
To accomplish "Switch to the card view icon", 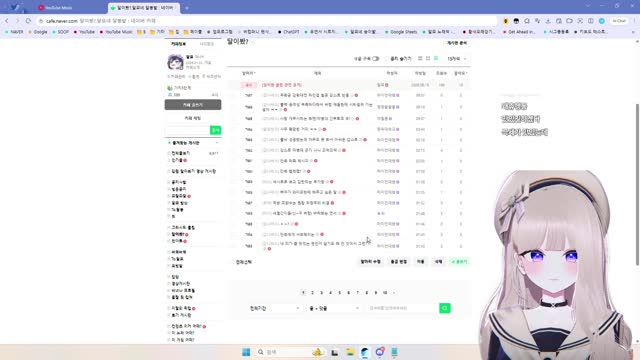I will point(428,59).
